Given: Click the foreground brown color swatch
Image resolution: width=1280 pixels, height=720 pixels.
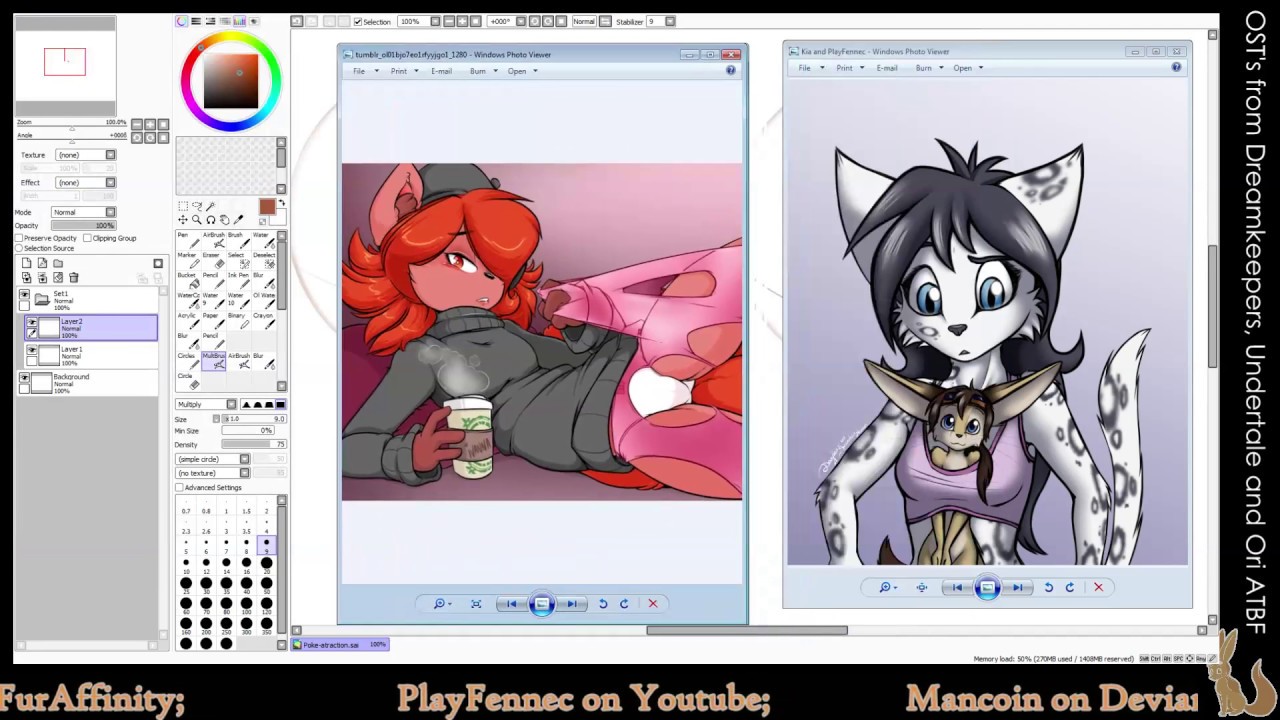Looking at the screenshot, I should 267,206.
